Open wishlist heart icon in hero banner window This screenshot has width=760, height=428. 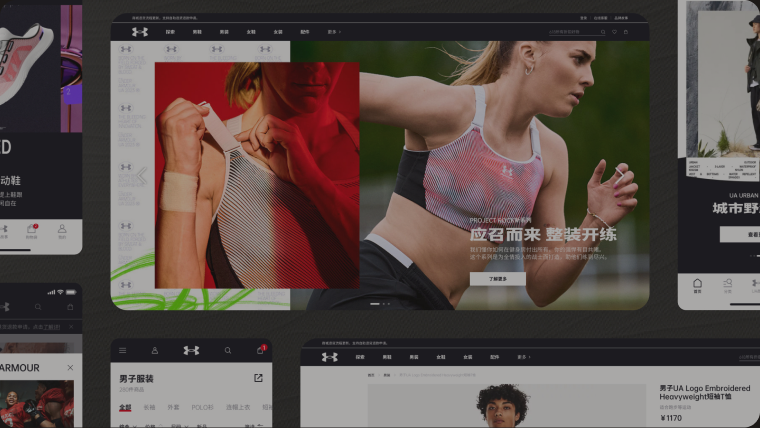point(614,32)
